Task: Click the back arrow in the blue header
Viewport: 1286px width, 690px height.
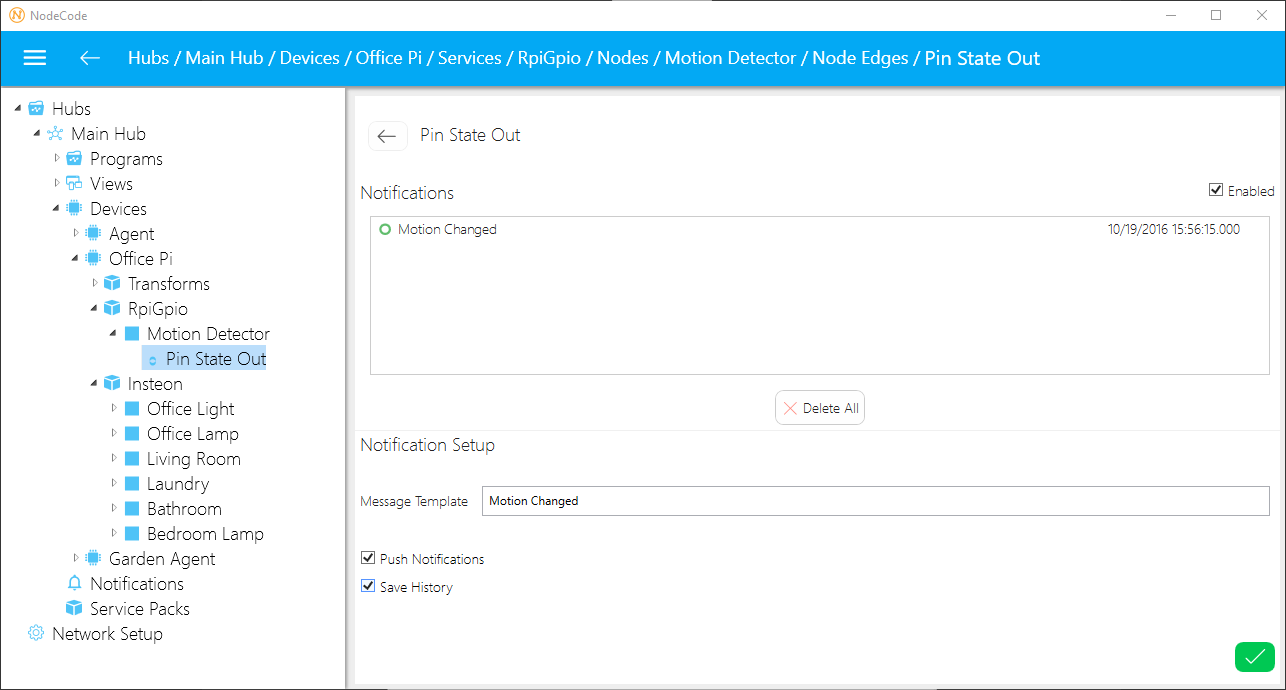Action: pyautogui.click(x=90, y=58)
